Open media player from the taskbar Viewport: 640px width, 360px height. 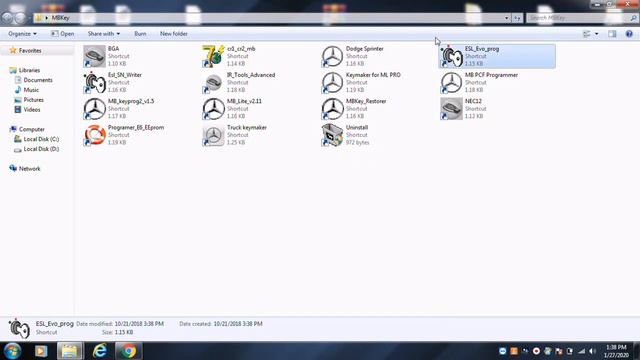coord(41,351)
